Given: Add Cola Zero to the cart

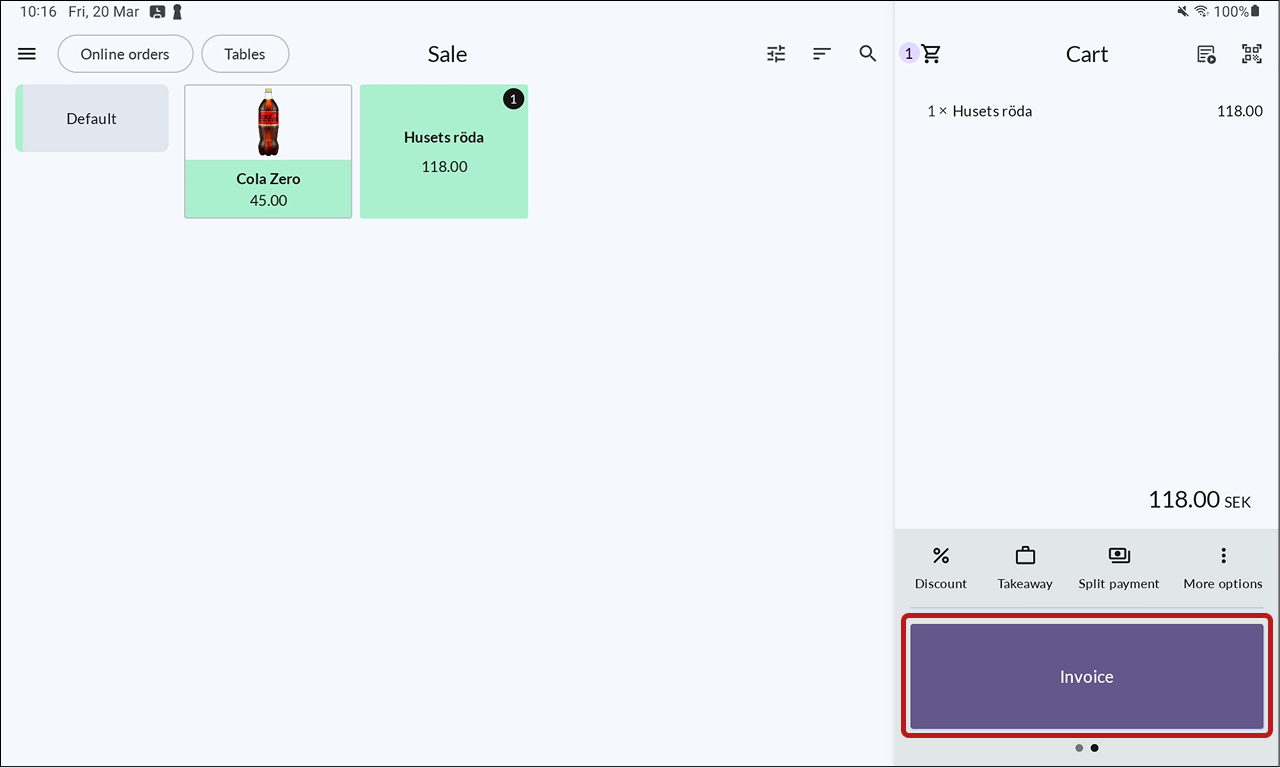Looking at the screenshot, I should (x=268, y=151).
